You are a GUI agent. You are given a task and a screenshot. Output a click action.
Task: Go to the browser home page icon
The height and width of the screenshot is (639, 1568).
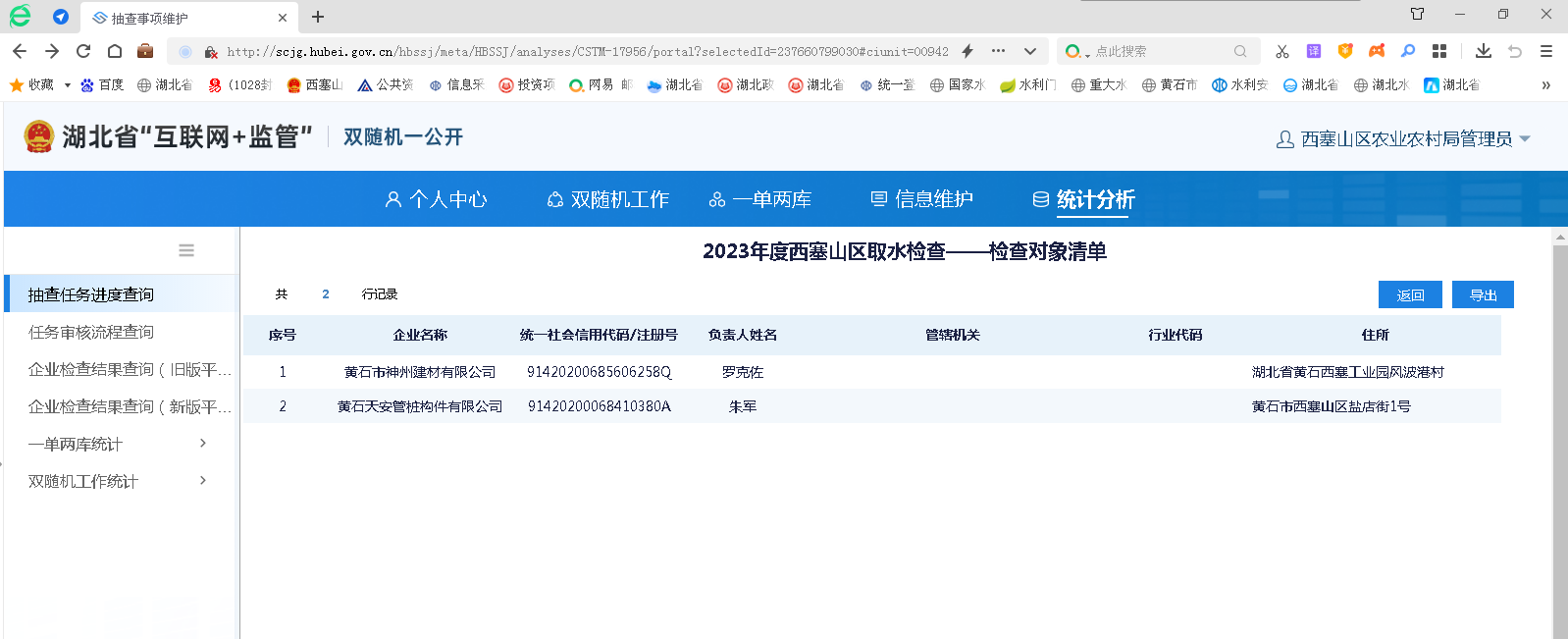click(x=115, y=51)
